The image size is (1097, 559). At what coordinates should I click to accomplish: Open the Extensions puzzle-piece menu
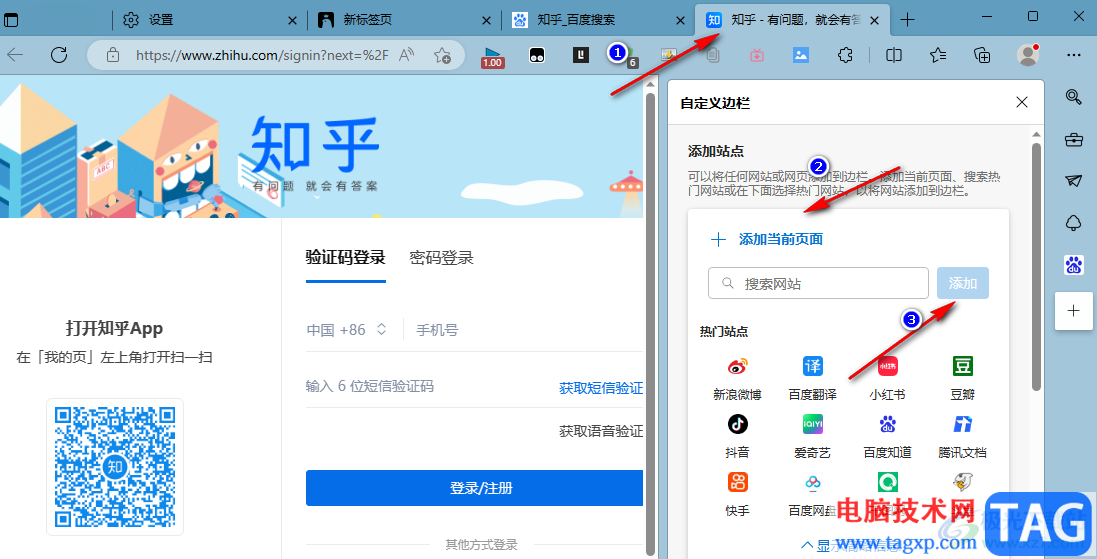coord(845,55)
